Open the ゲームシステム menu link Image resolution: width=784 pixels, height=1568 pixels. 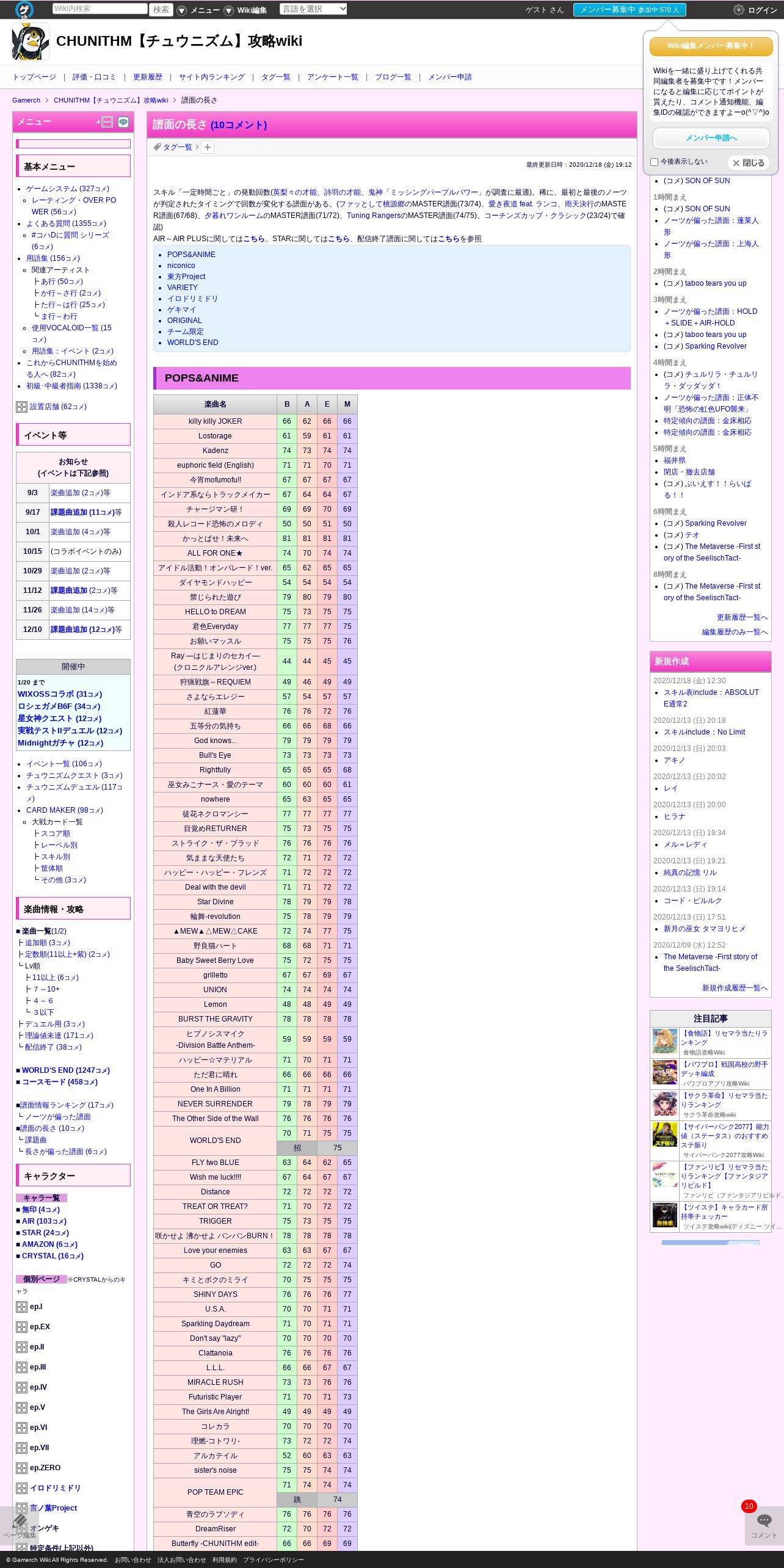click(68, 189)
